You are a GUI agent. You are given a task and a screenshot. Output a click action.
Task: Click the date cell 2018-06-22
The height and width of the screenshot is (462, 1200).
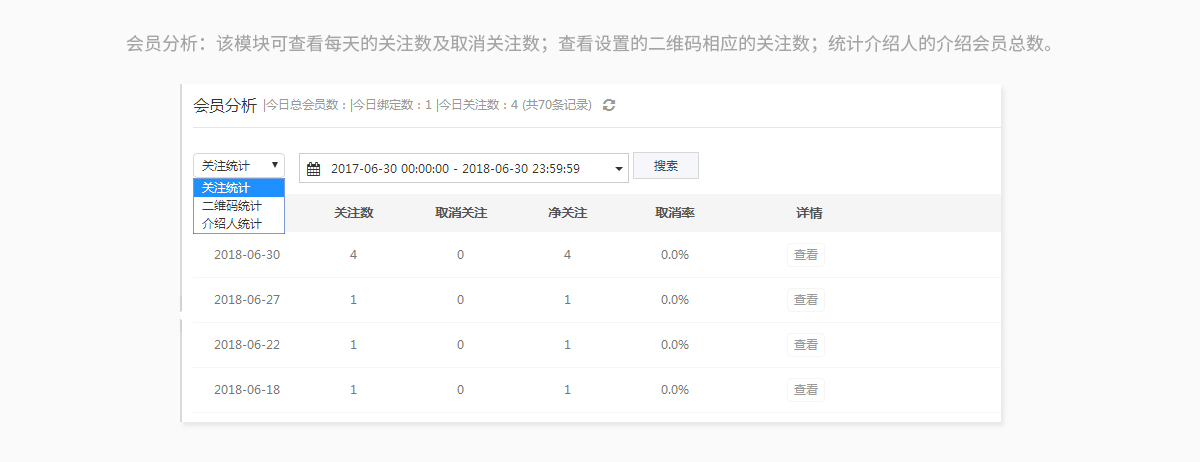point(247,345)
